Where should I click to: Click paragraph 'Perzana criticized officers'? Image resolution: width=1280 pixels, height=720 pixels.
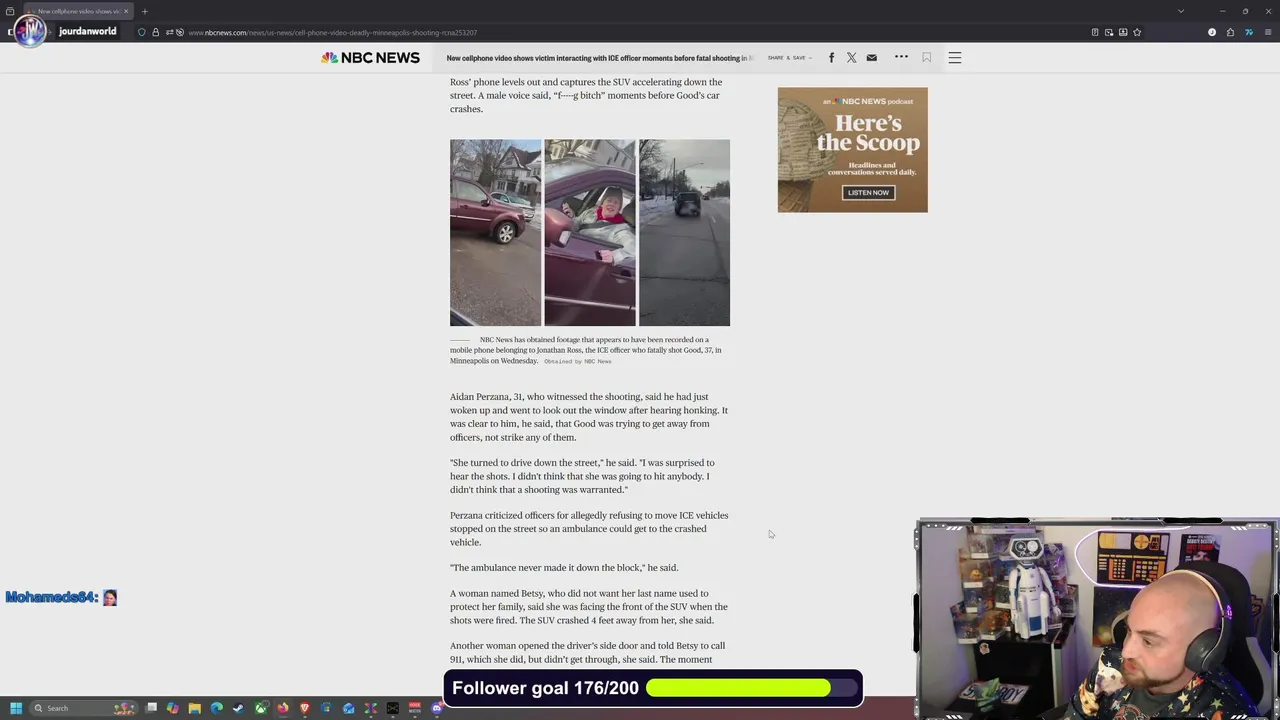tap(589, 529)
